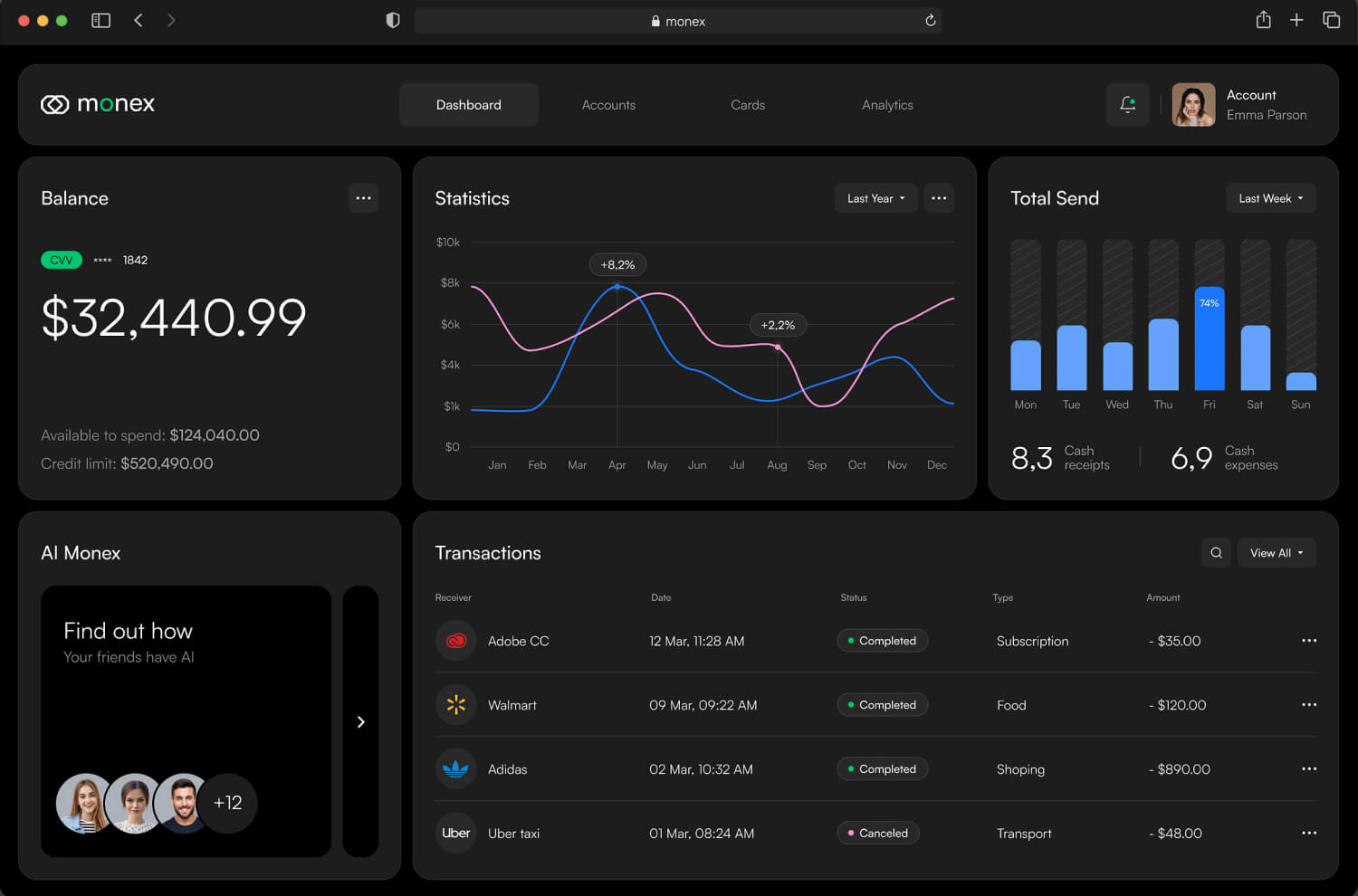The image size is (1358, 896).
Task: Open Statistics options via ellipsis menu
Action: coord(939,197)
